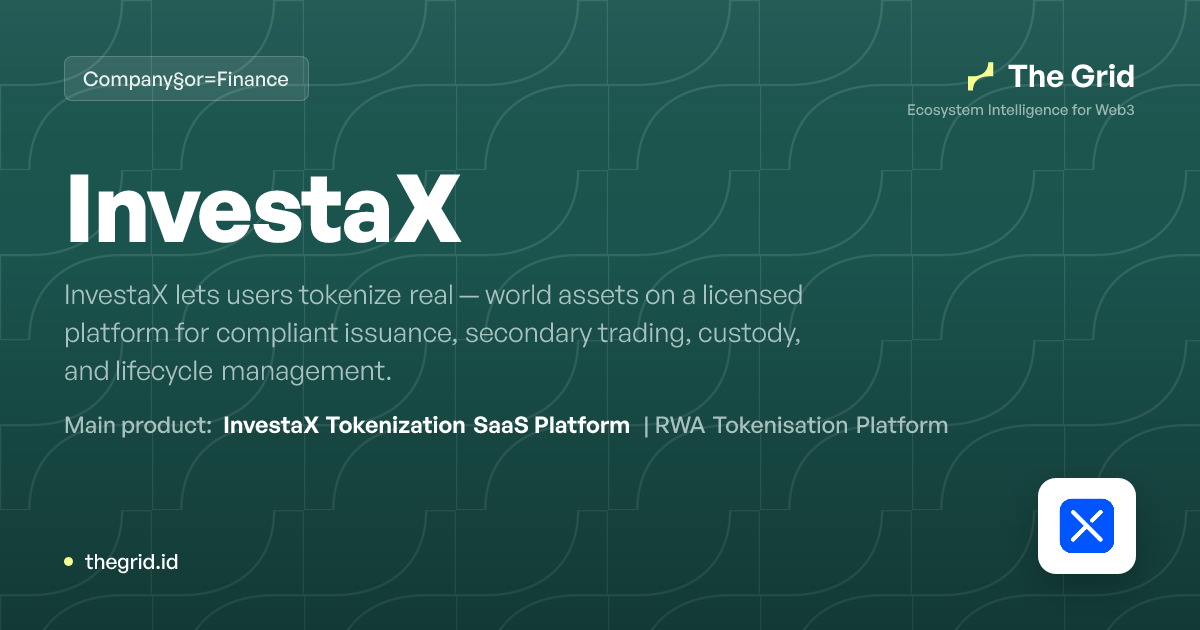Click "The Grid" brand name text
This screenshot has height=630, width=1200.
[1071, 76]
